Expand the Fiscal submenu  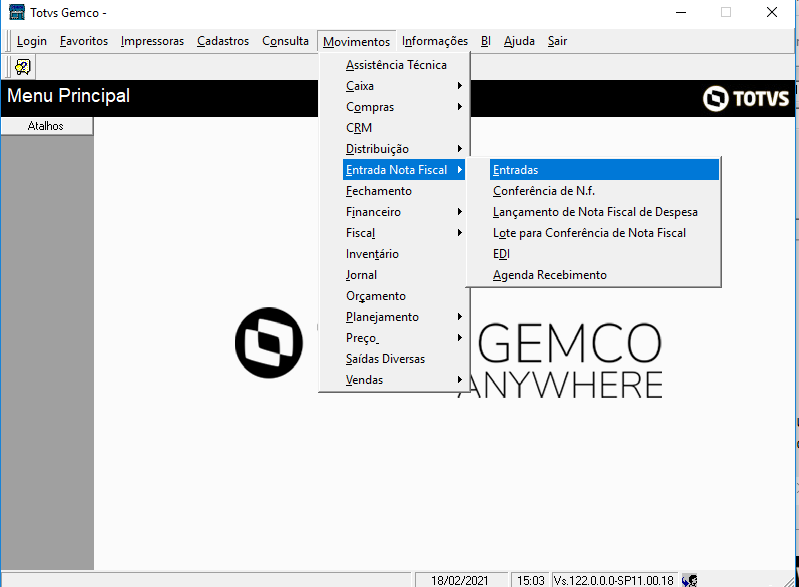404,233
